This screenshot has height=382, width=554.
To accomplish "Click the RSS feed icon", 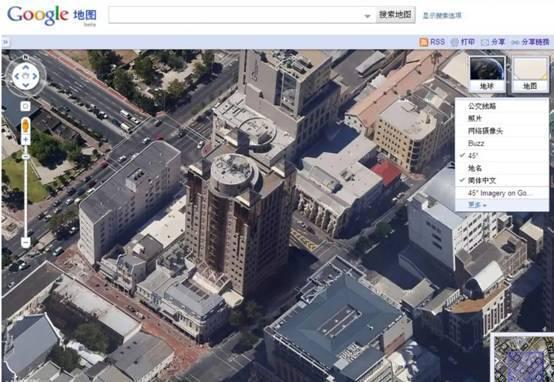I will point(424,42).
